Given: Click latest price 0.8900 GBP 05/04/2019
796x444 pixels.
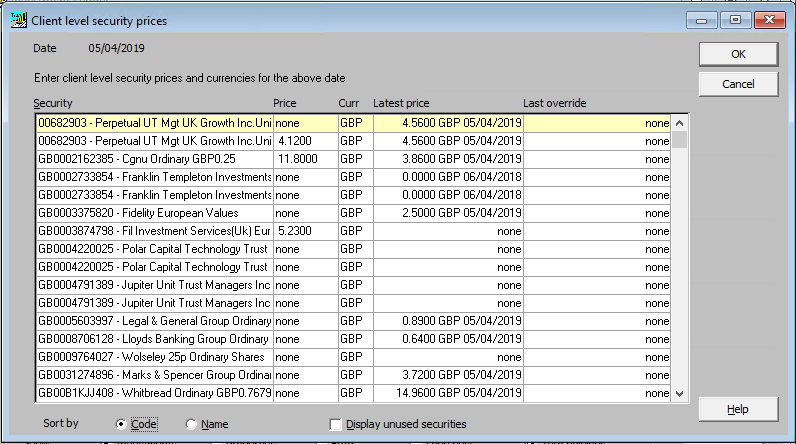Looking at the screenshot, I should [x=448, y=321].
